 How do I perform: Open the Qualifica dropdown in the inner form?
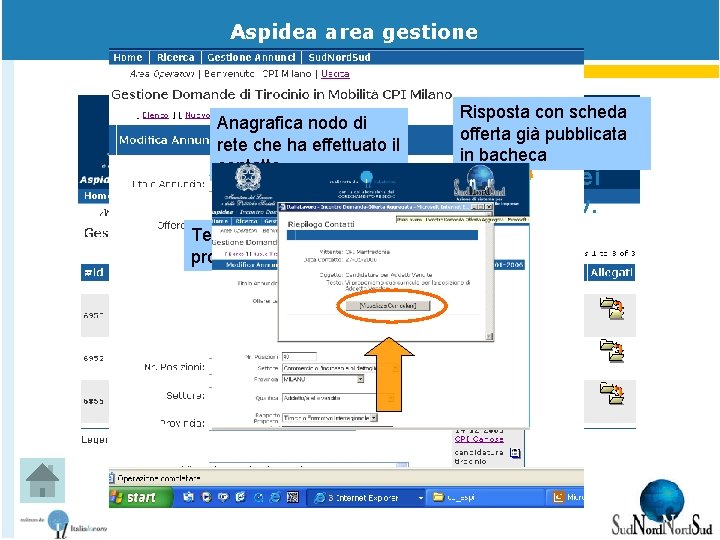339,398
